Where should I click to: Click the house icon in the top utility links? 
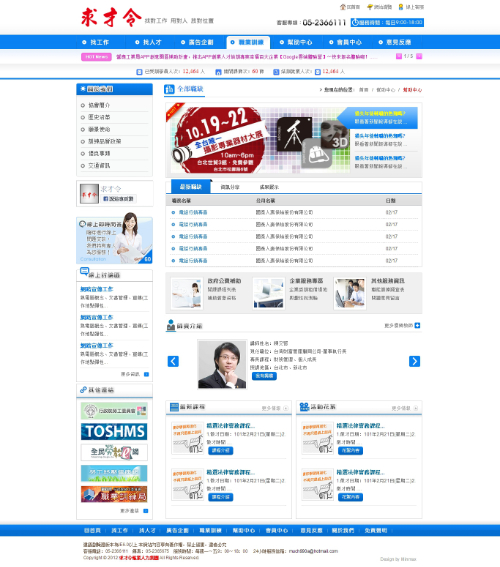(x=342, y=7)
